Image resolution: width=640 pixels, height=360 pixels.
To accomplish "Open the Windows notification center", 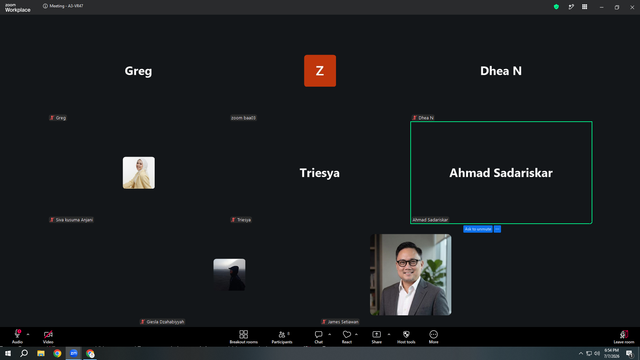I will pyautogui.click(x=630, y=353).
